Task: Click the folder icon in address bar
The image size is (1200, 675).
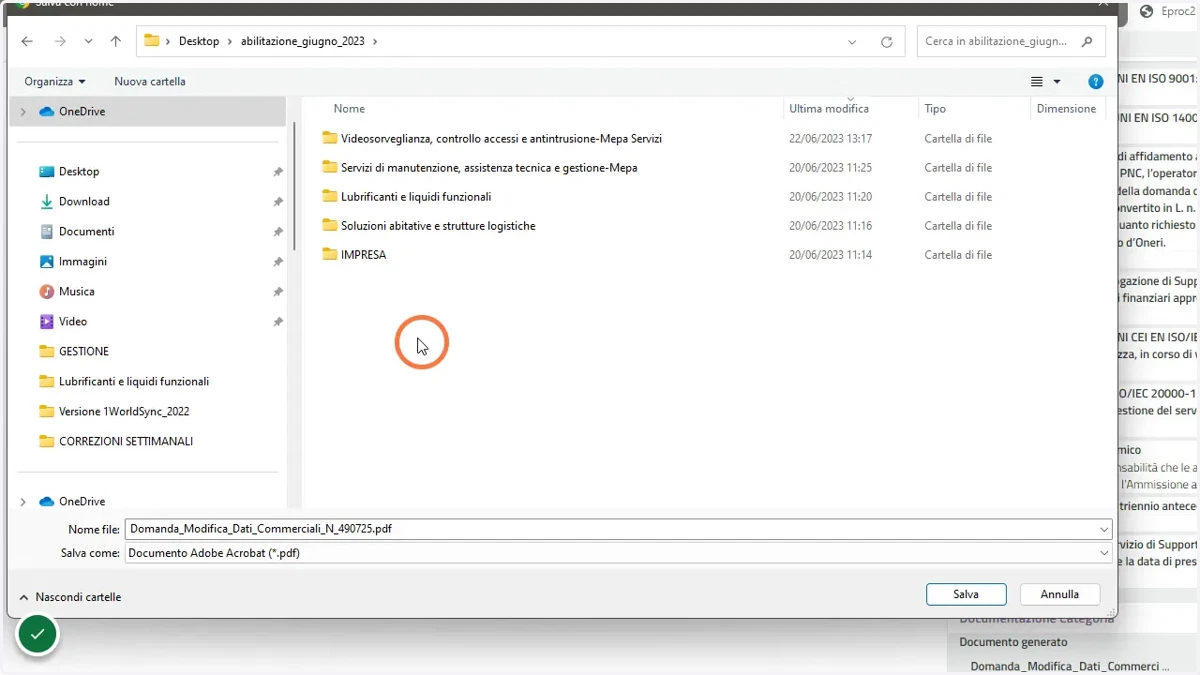Action: point(152,41)
